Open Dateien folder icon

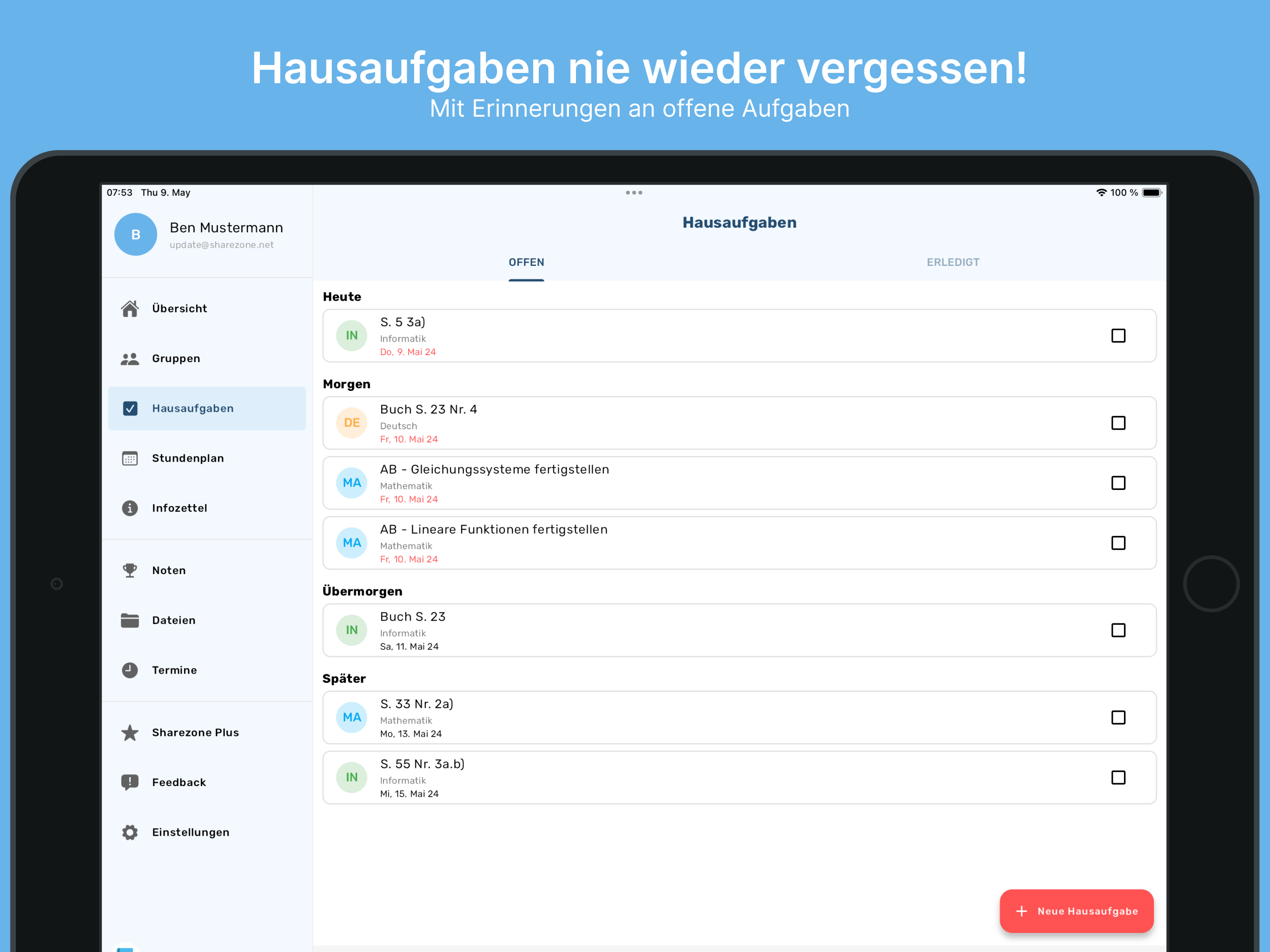coord(130,620)
